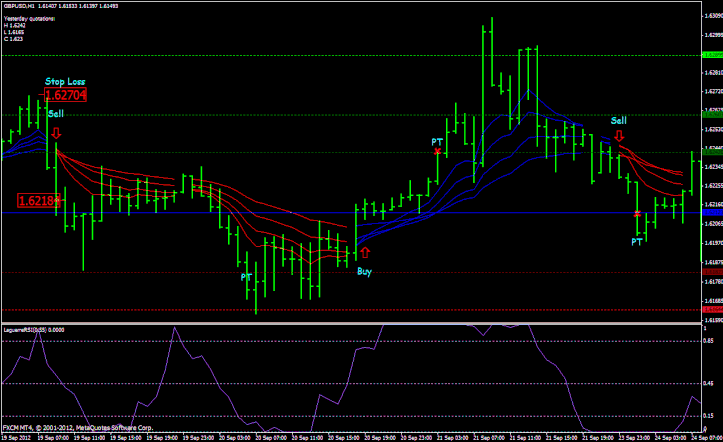
Task: Click the C 1.623 quotation line
Action: pyautogui.click(x=13, y=39)
